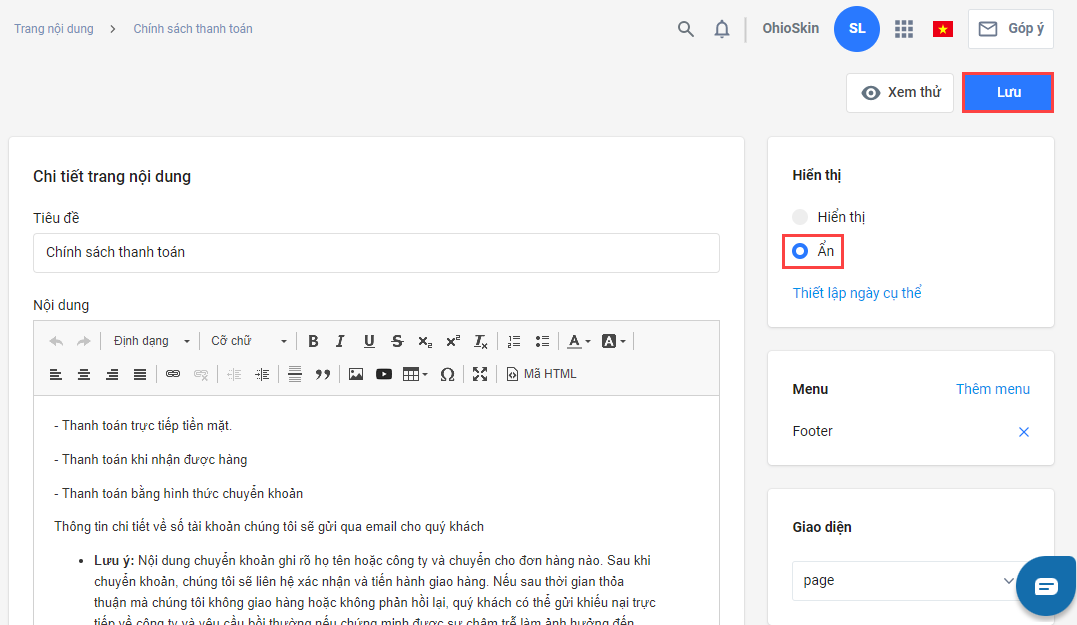Switch editor to fullscreen mode
This screenshot has height=625, width=1077.
point(480,374)
